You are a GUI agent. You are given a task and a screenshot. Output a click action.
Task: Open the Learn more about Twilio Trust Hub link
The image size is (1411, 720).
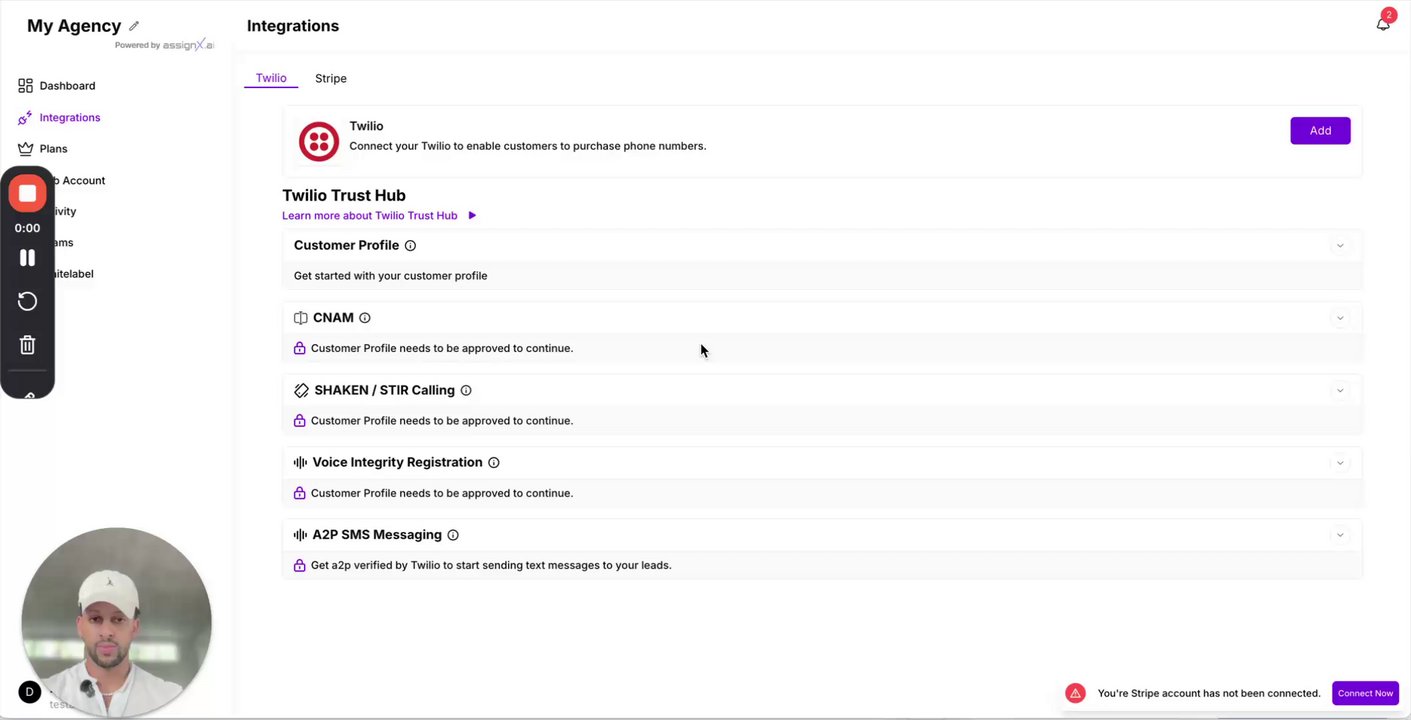[x=370, y=216]
